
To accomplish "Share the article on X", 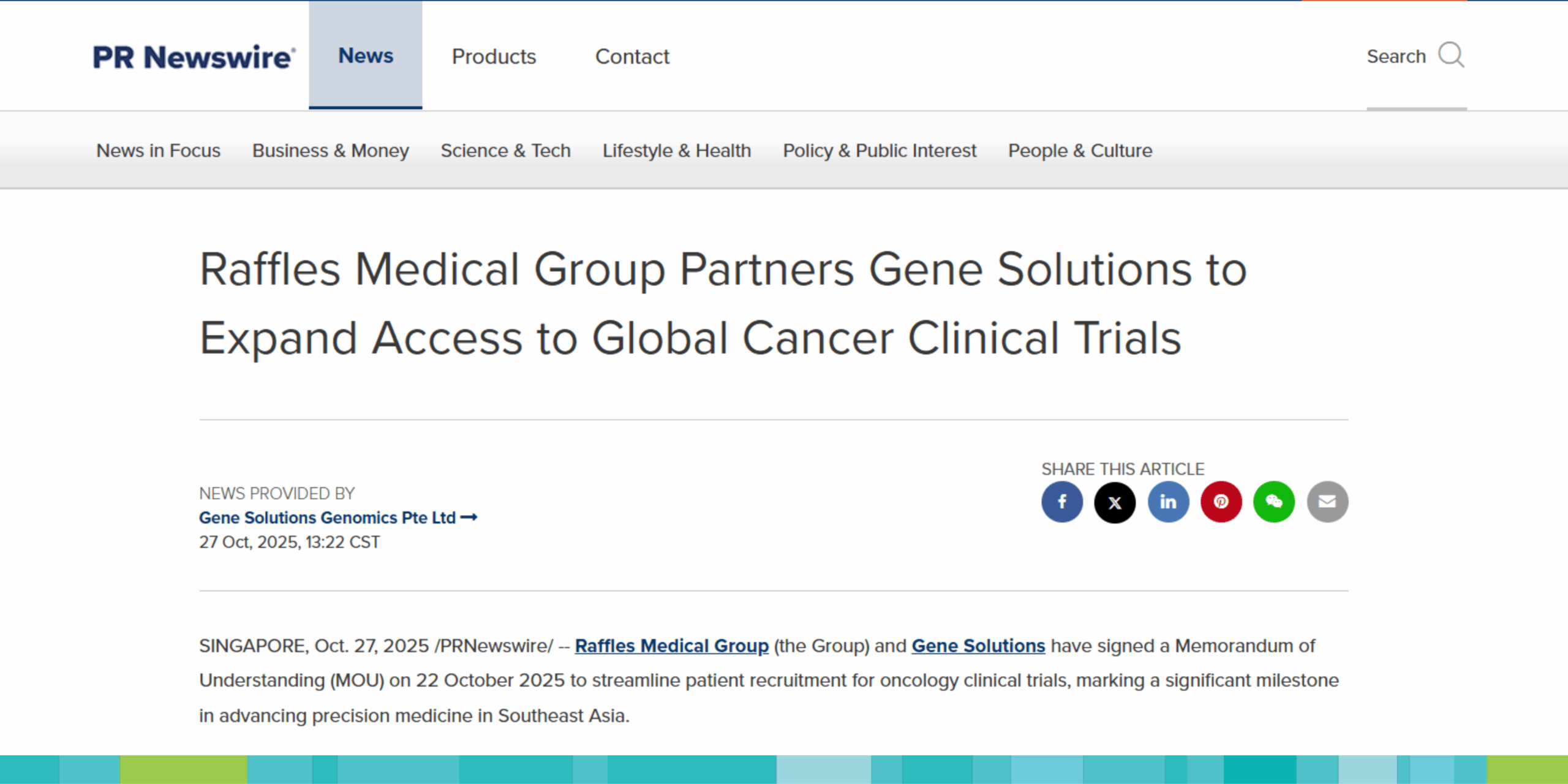I will 1115,502.
